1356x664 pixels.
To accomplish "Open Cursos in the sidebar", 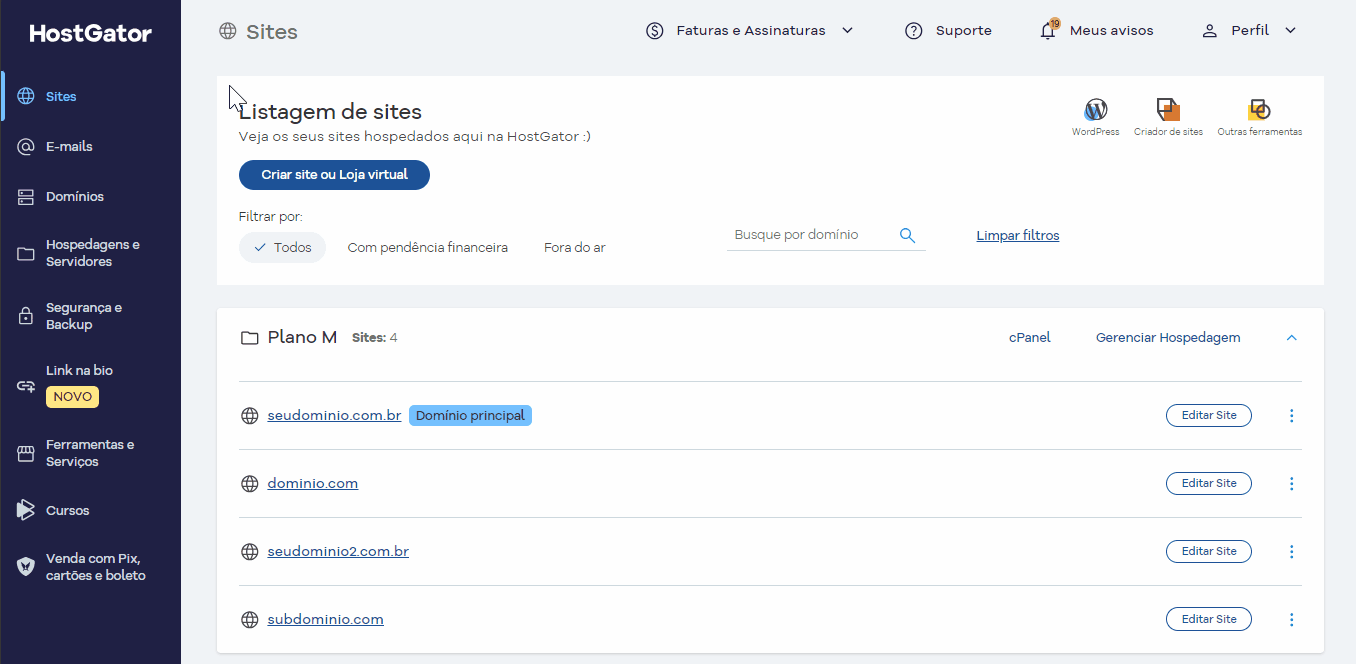I will [68, 511].
